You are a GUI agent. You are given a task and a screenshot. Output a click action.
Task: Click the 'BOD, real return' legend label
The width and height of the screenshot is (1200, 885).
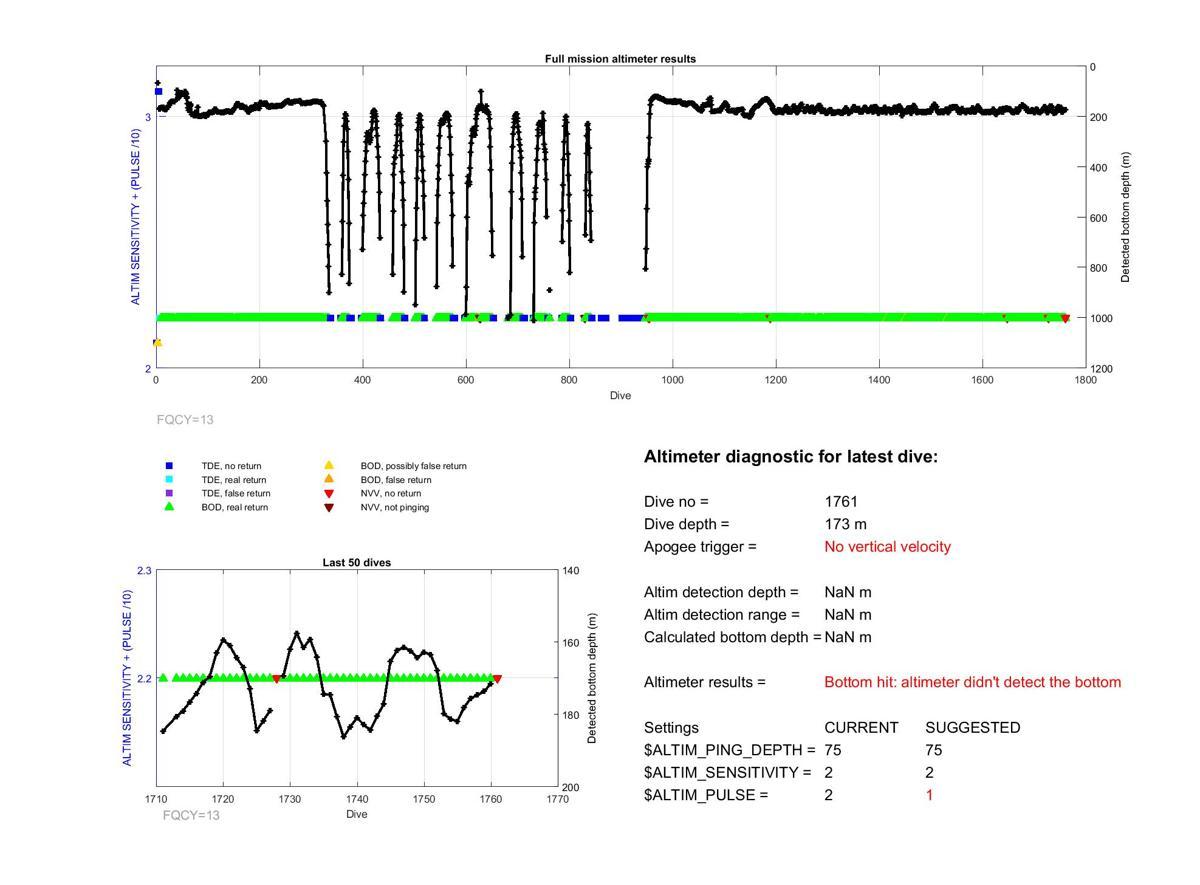[x=235, y=507]
